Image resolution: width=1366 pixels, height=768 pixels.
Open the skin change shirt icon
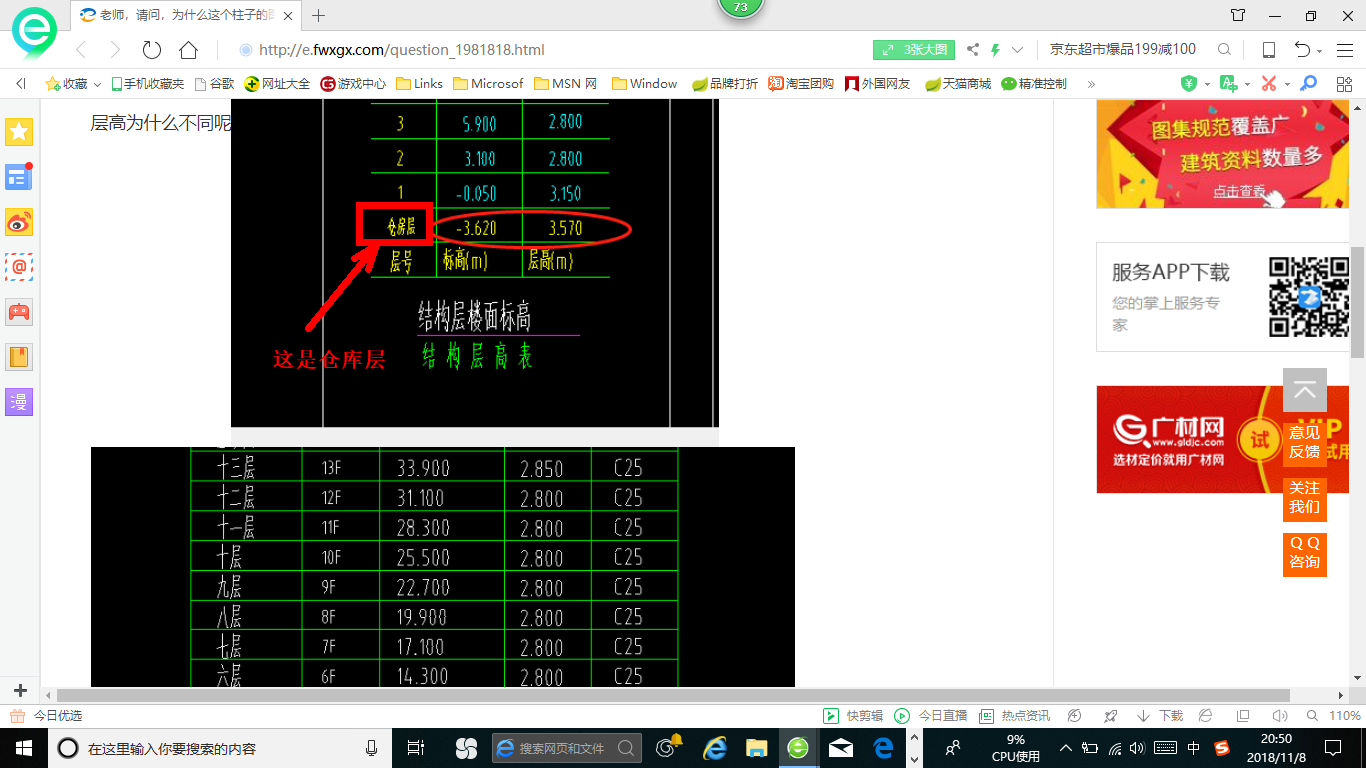point(1238,15)
